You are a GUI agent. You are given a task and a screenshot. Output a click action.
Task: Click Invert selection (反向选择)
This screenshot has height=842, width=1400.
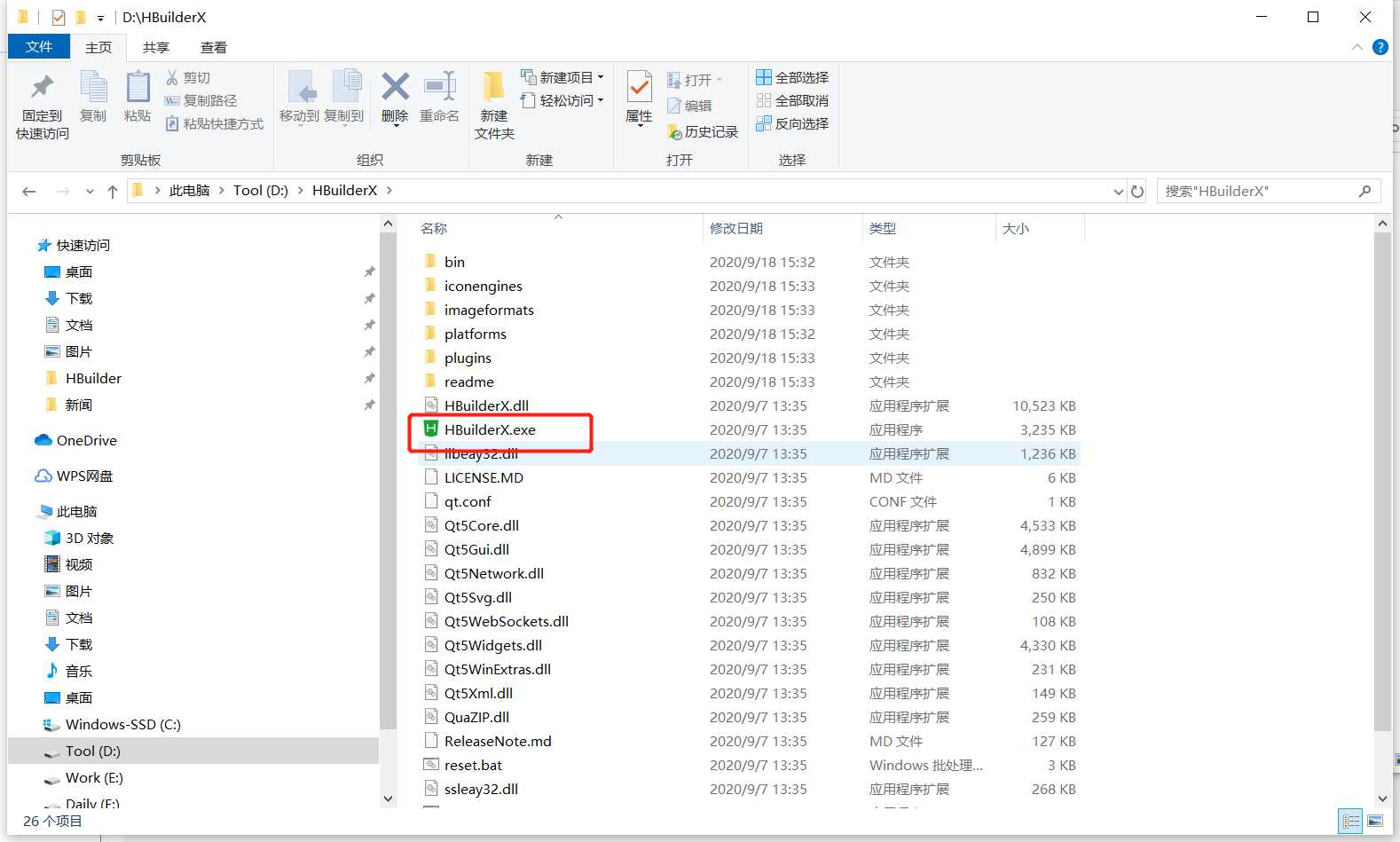click(792, 124)
